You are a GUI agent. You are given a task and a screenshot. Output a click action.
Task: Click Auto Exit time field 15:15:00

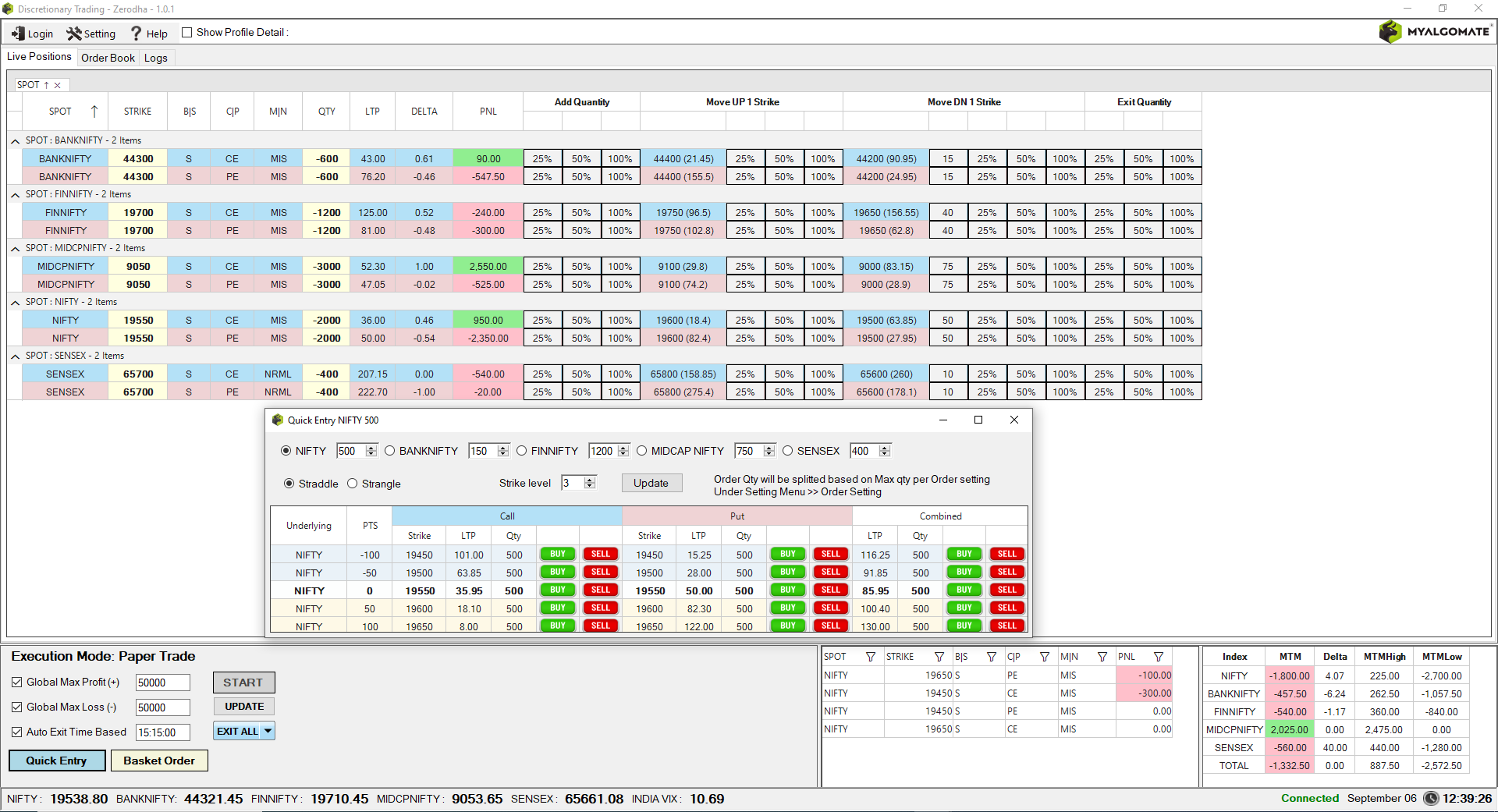[x=163, y=732]
